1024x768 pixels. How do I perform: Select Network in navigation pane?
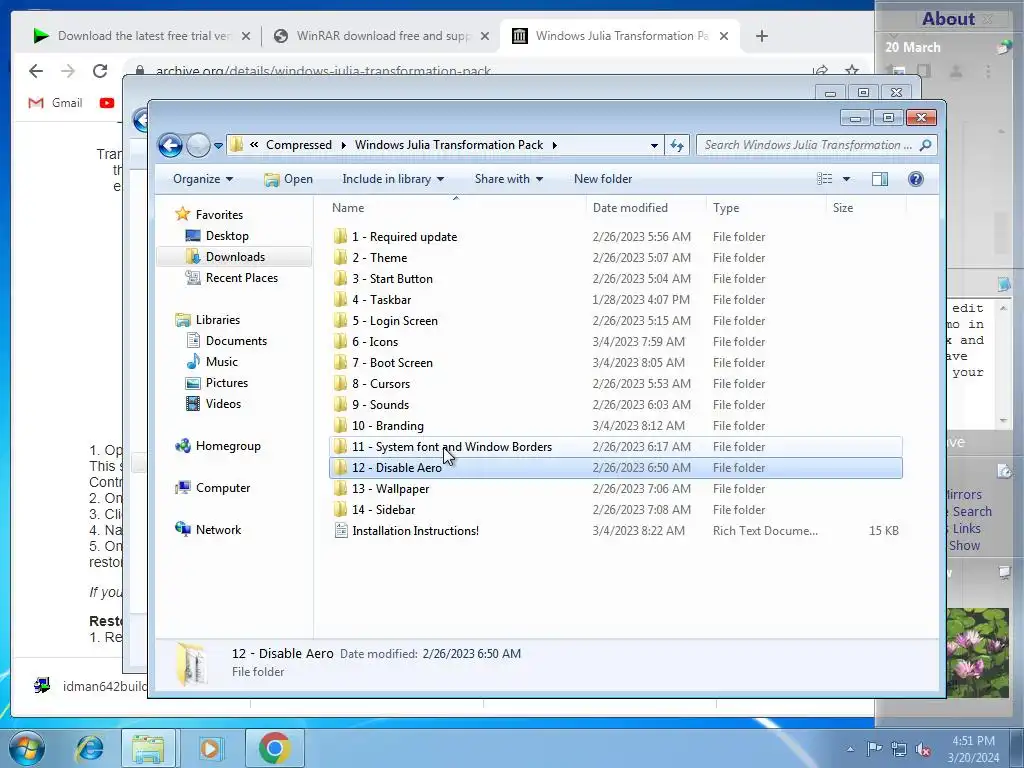pos(218,530)
